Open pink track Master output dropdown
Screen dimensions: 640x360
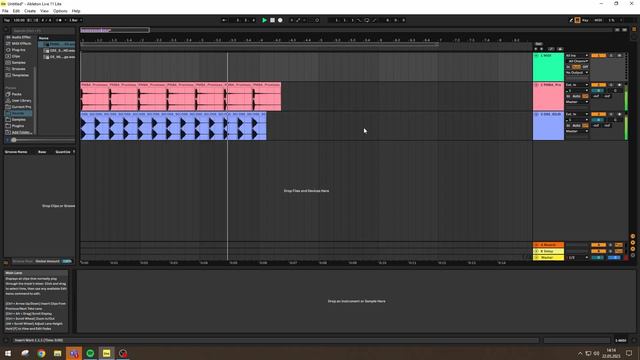click(x=577, y=102)
